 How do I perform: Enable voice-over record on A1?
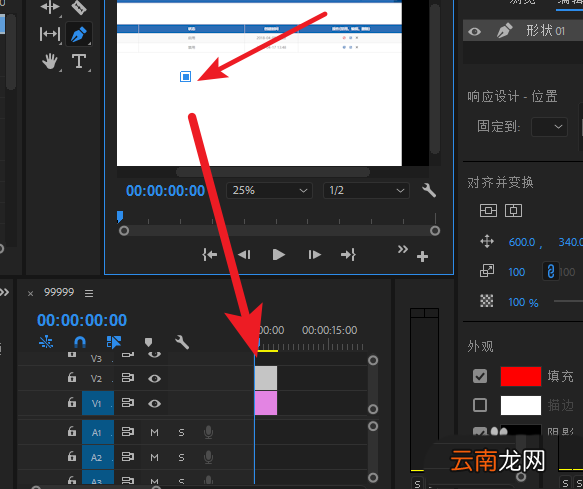(209, 432)
